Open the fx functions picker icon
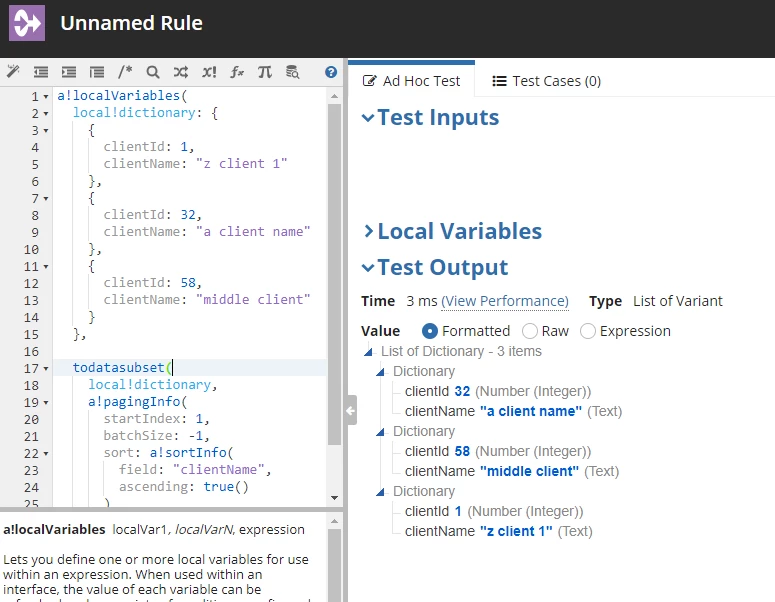 click(237, 72)
